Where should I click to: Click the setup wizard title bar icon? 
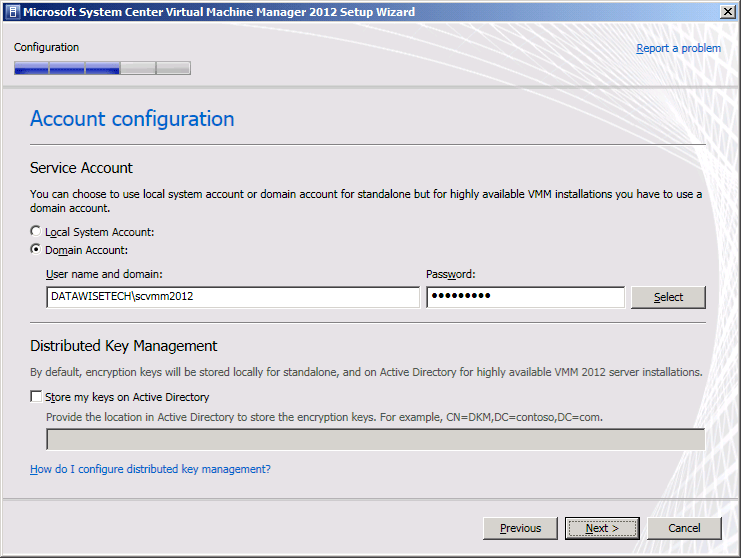tap(13, 12)
